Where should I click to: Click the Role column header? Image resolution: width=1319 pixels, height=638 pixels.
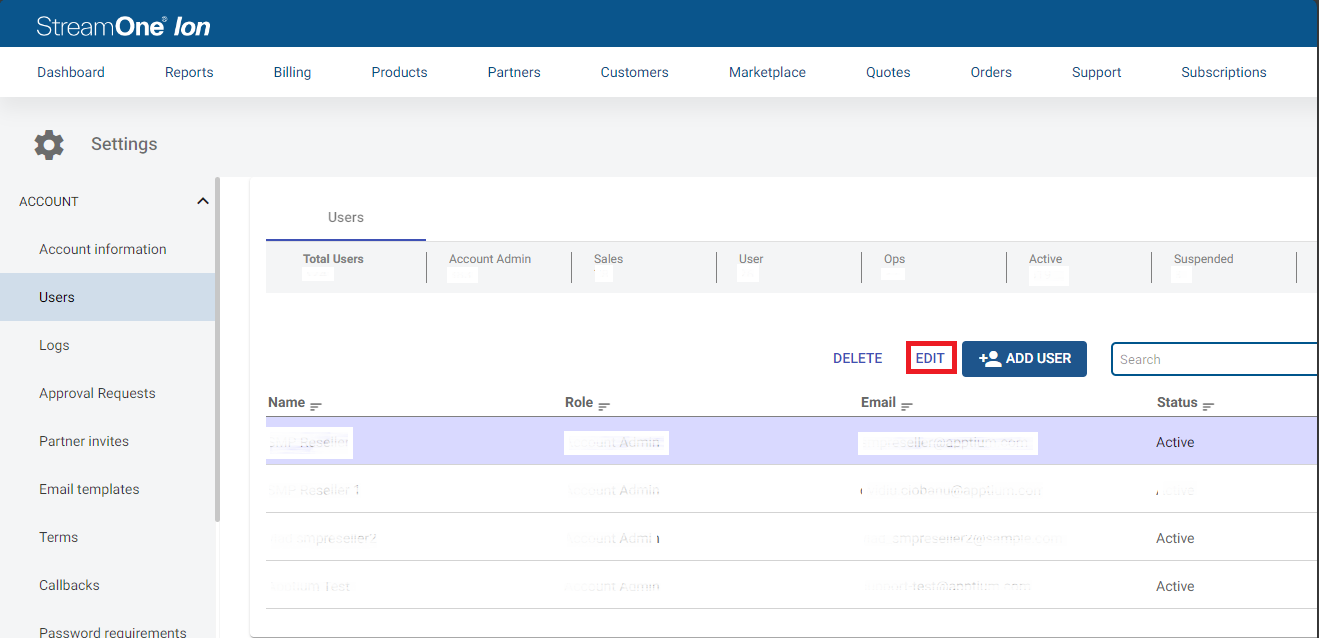[579, 402]
